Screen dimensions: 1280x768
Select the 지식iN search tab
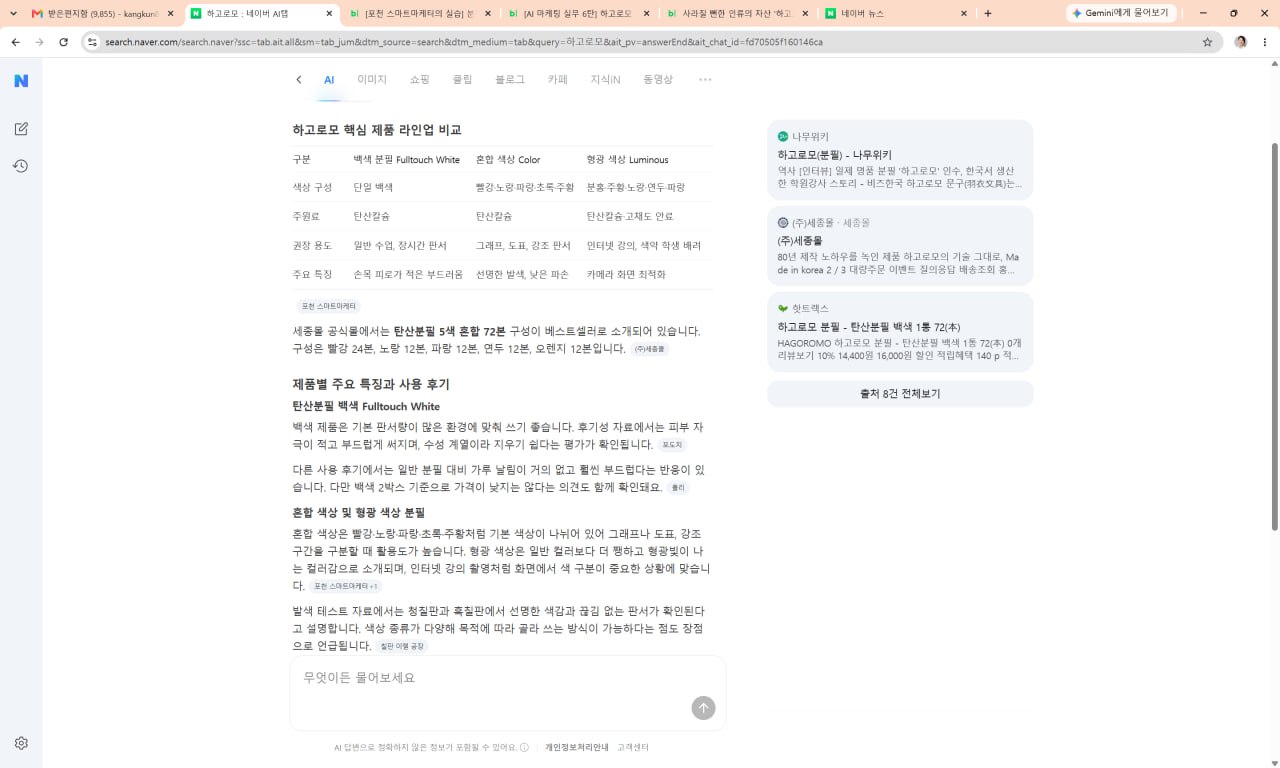click(x=605, y=80)
